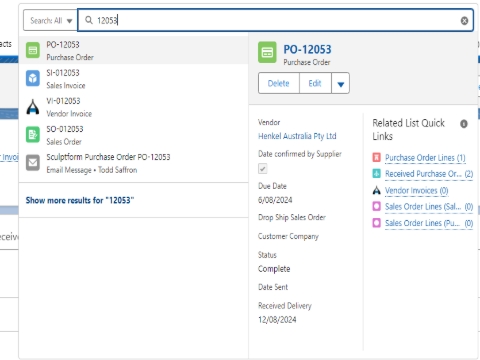Open the Henkel Australia Pty Ltd vendor link

[x=297, y=136]
